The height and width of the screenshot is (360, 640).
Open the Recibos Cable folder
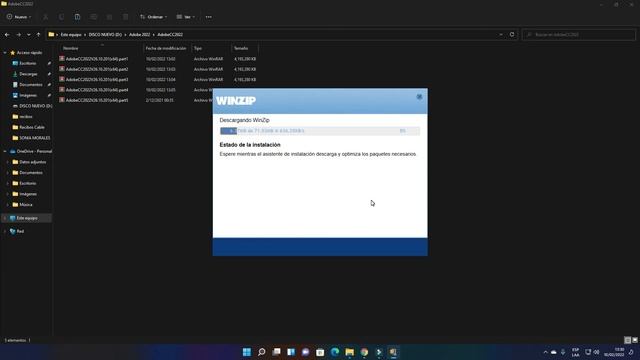[32, 127]
